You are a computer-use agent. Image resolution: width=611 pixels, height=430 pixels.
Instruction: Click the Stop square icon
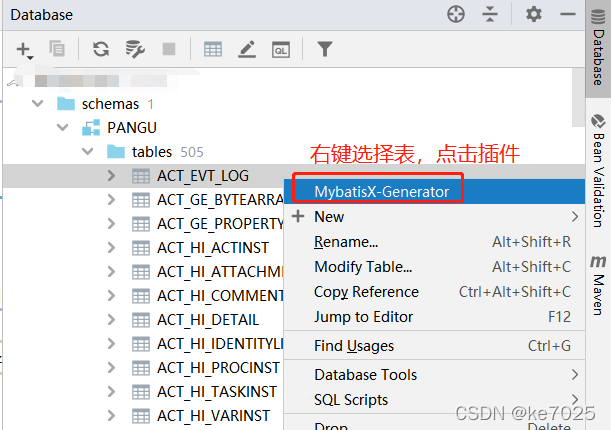point(169,49)
